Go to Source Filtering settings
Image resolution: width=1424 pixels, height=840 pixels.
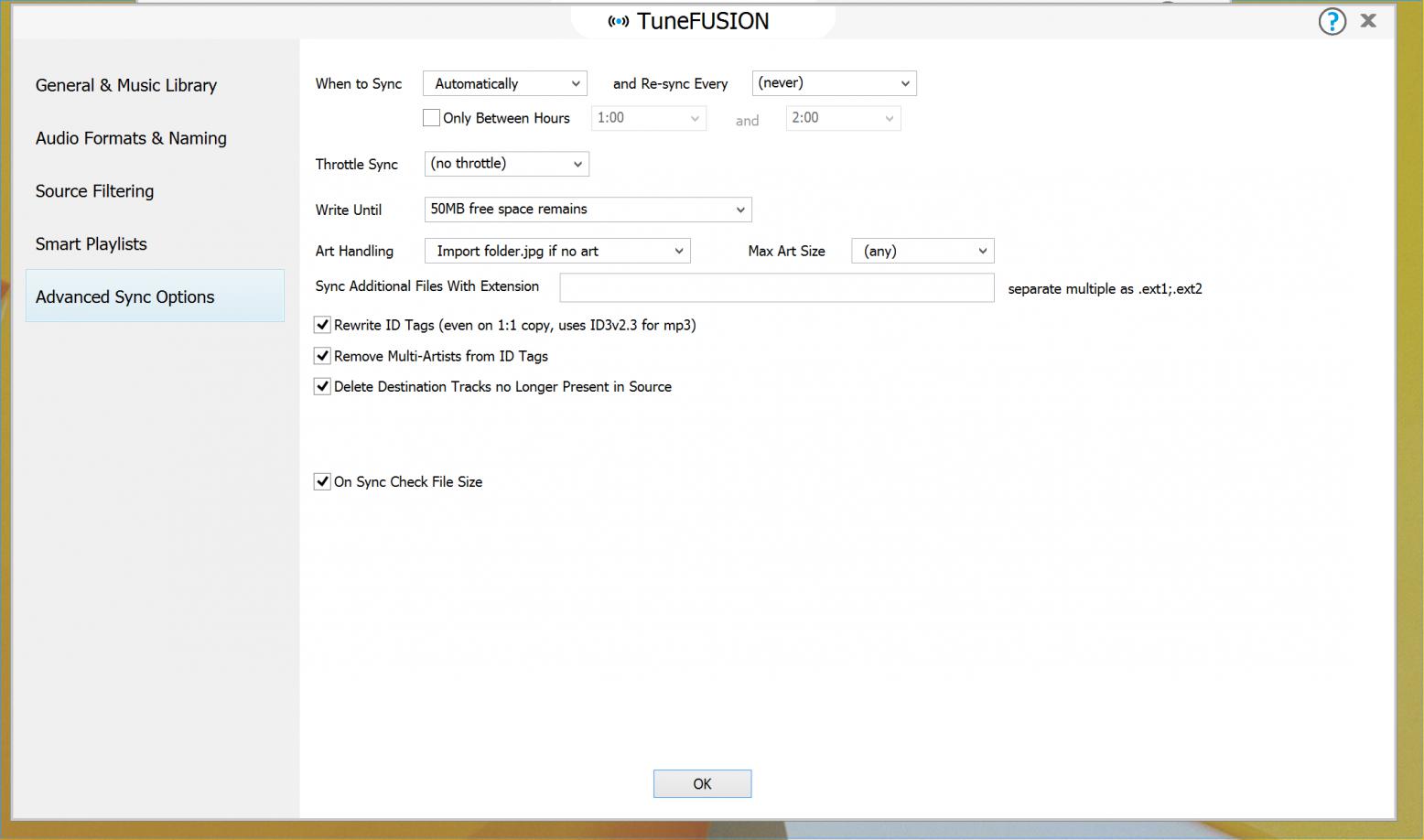pyautogui.click(x=95, y=191)
